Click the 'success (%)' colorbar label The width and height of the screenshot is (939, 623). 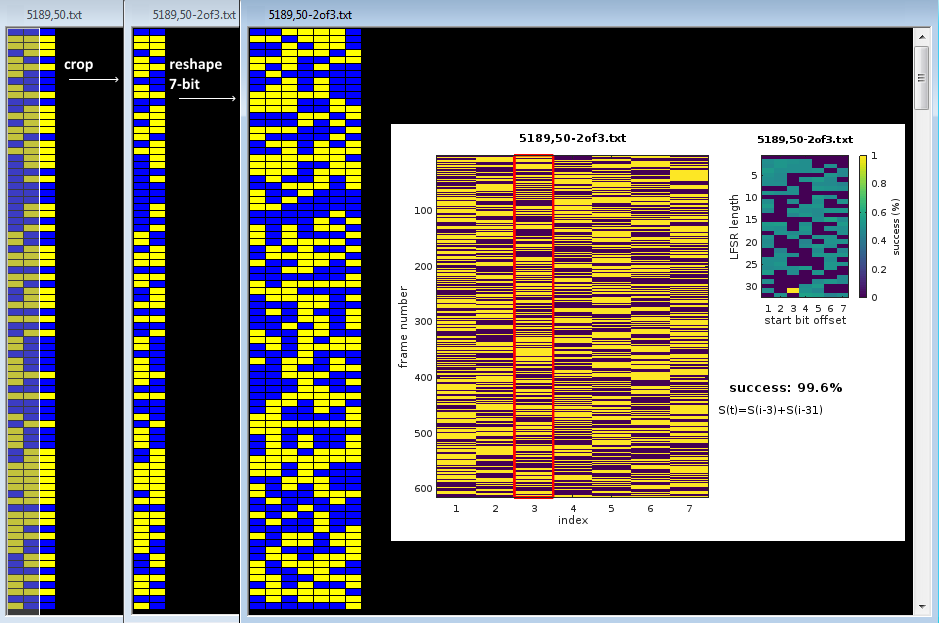896,227
